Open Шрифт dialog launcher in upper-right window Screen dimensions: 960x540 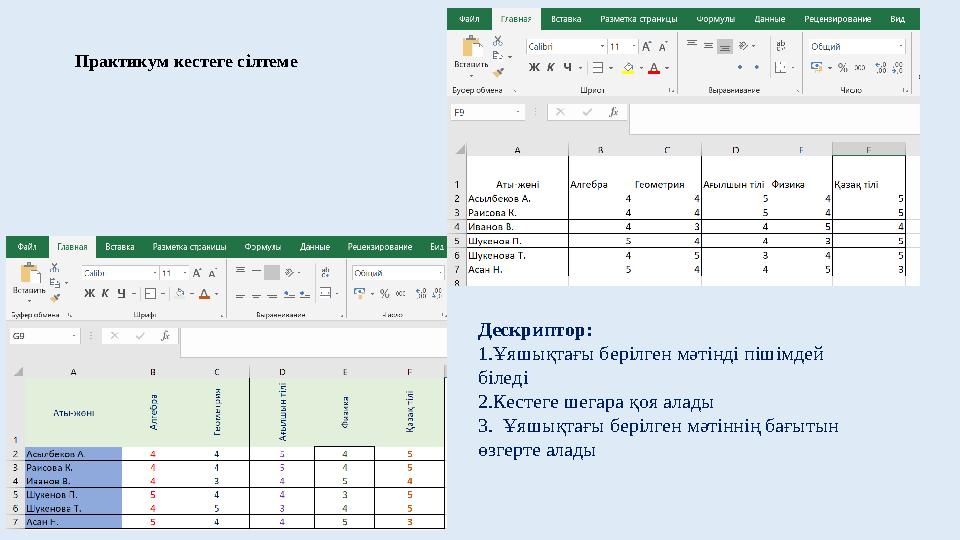coord(671,90)
